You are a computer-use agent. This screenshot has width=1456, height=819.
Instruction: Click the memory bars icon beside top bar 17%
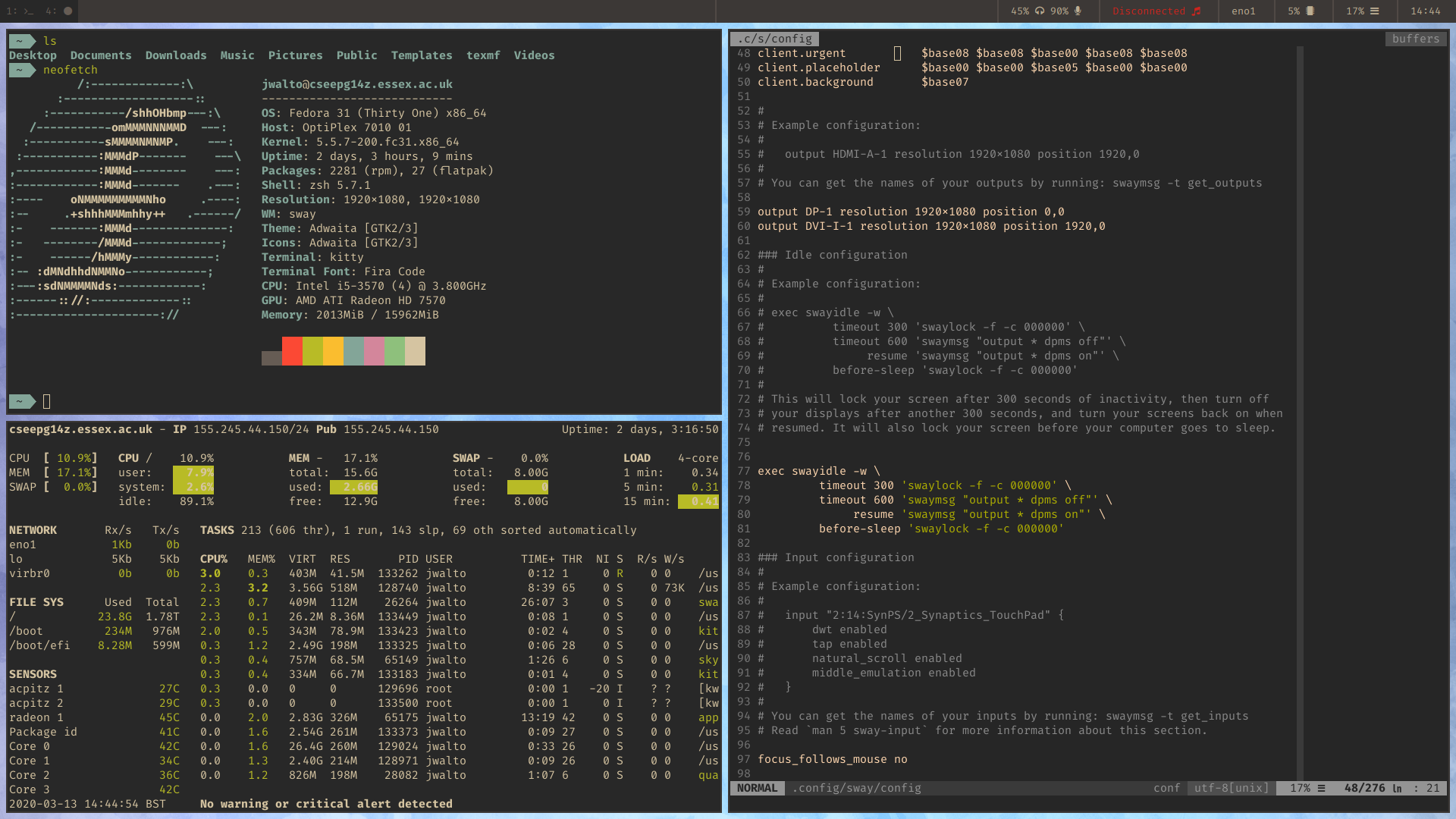(1374, 11)
